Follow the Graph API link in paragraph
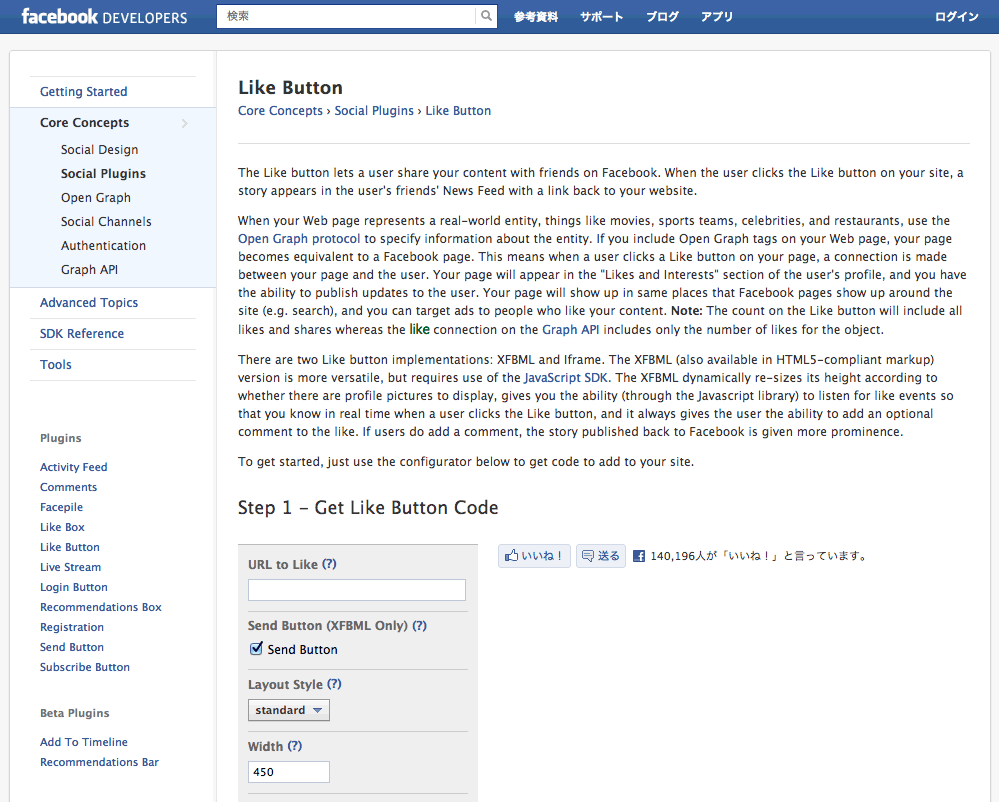The image size is (999, 802). (x=570, y=329)
